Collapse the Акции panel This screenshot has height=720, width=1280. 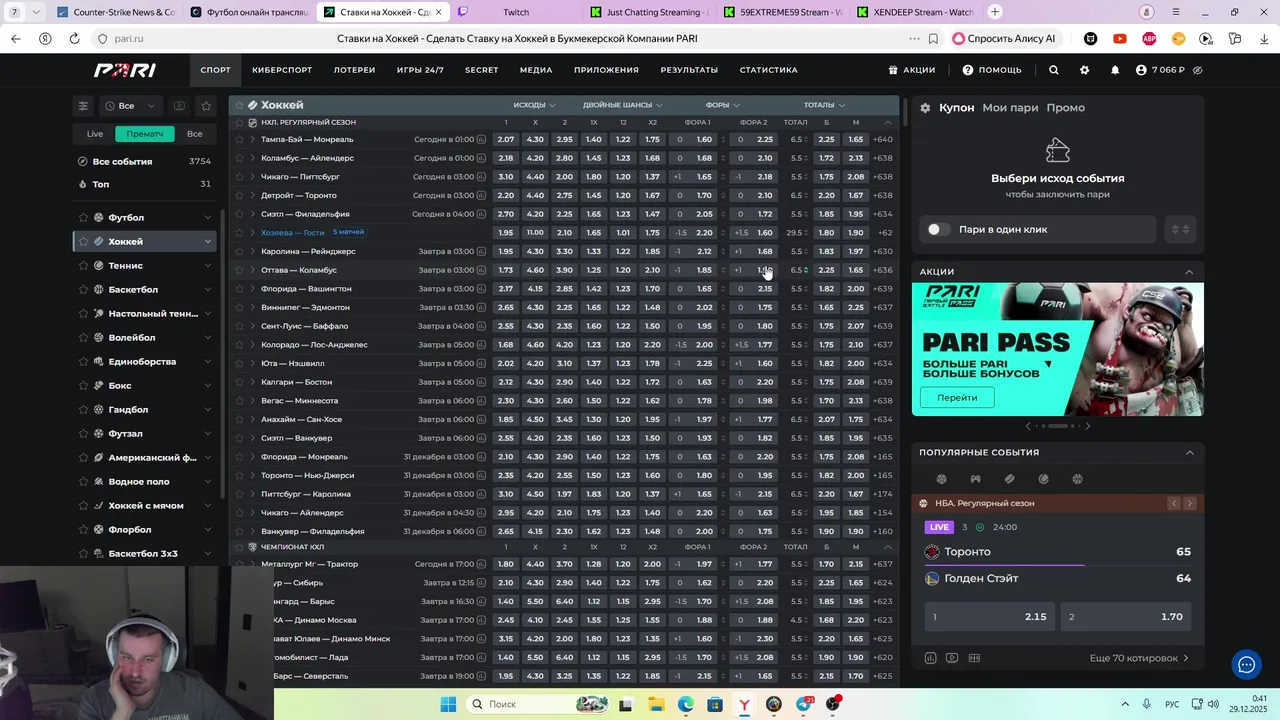tap(1189, 272)
